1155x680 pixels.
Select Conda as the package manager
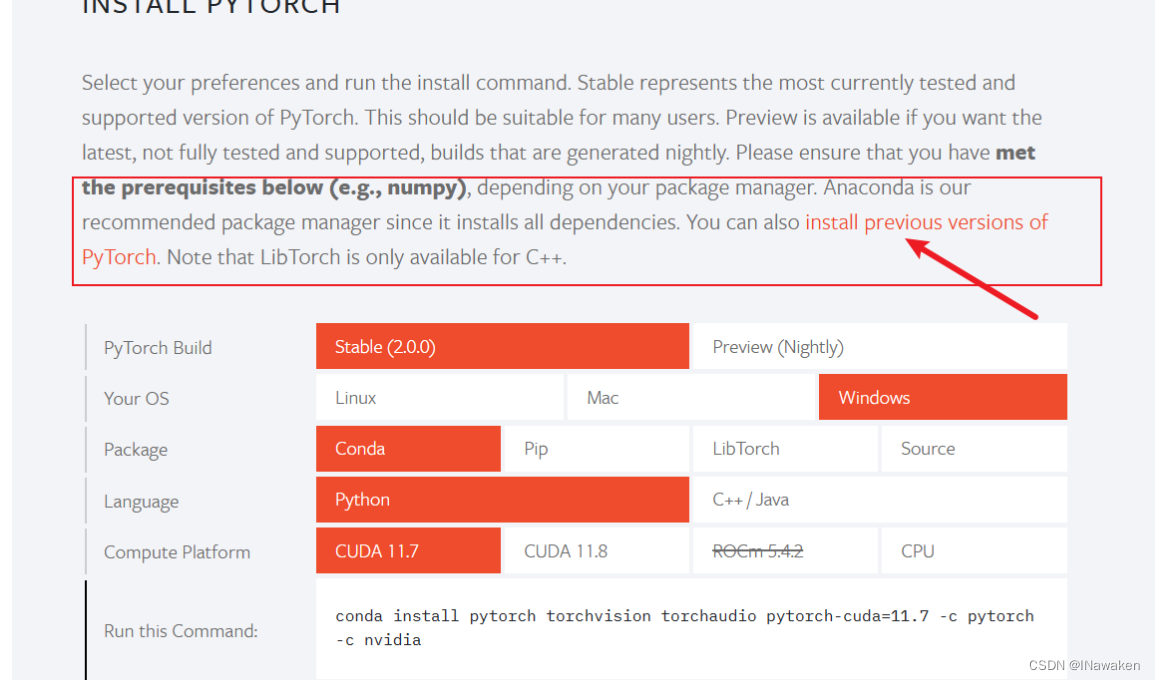[407, 448]
